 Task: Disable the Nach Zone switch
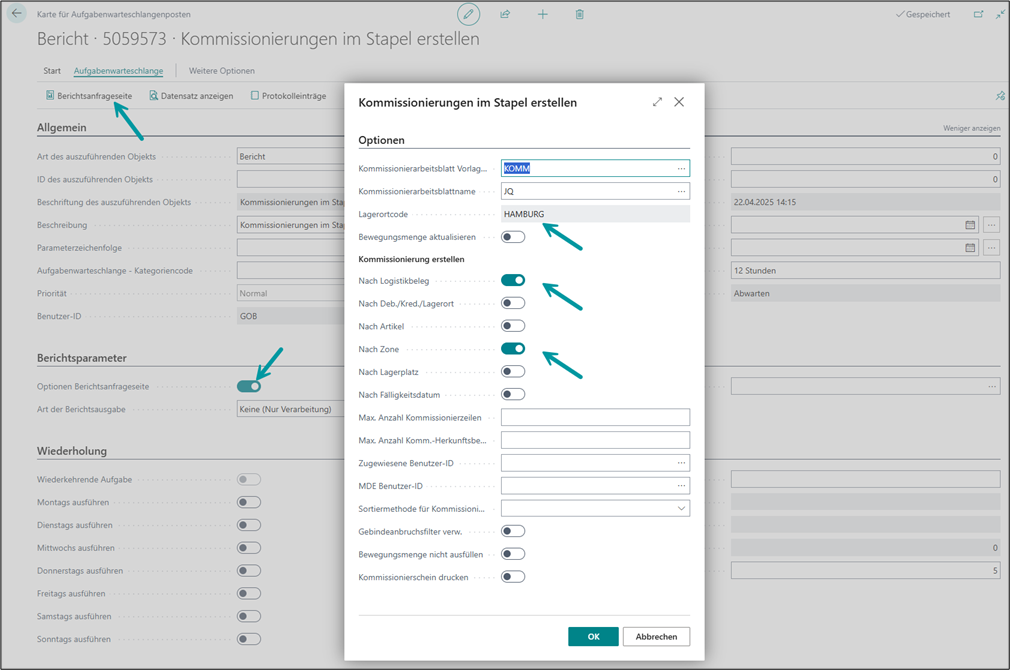point(513,349)
